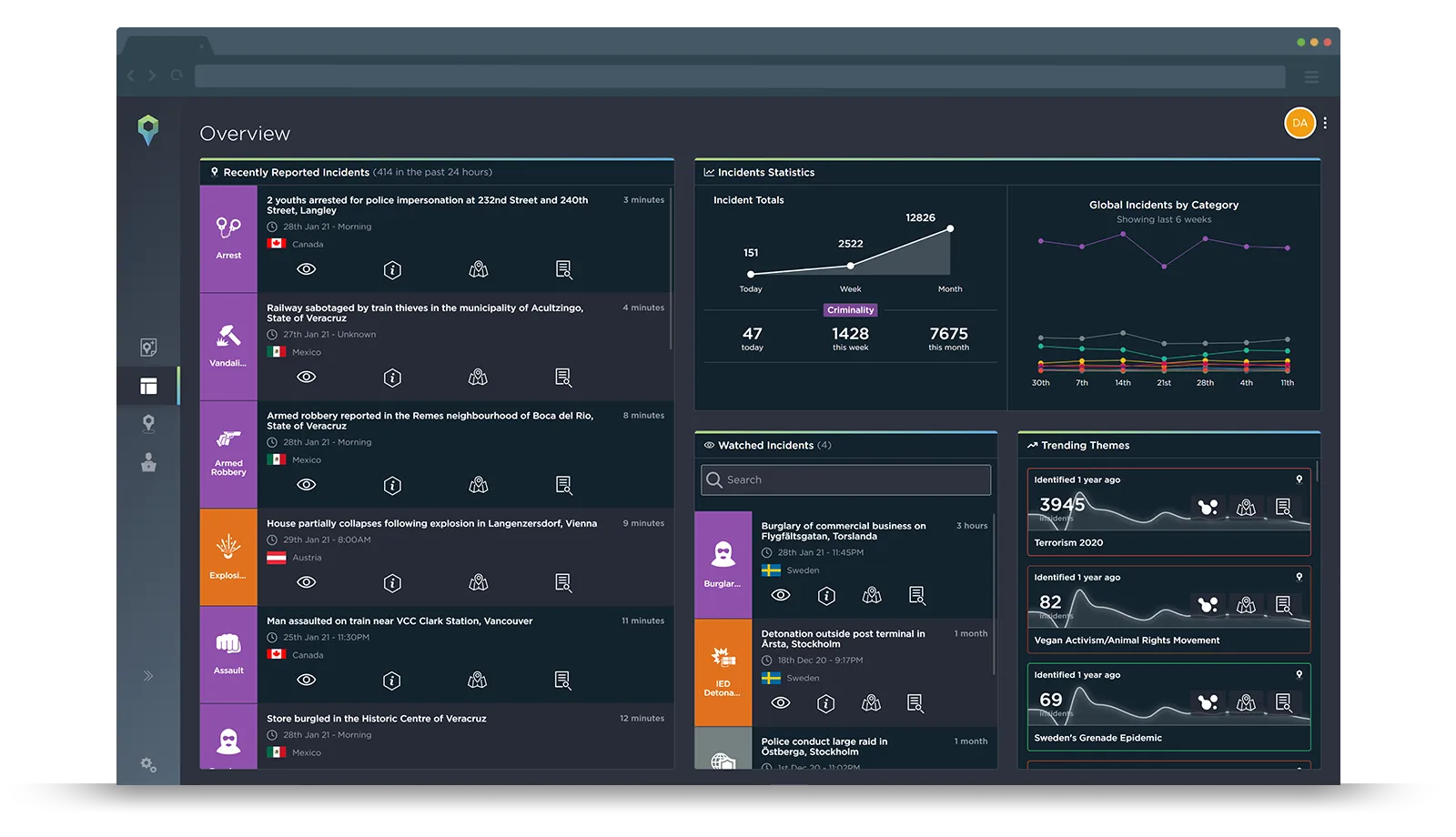This screenshot has width=1456, height=837.
Task: Show map for Årsta post terminal detonation
Action: (872, 702)
